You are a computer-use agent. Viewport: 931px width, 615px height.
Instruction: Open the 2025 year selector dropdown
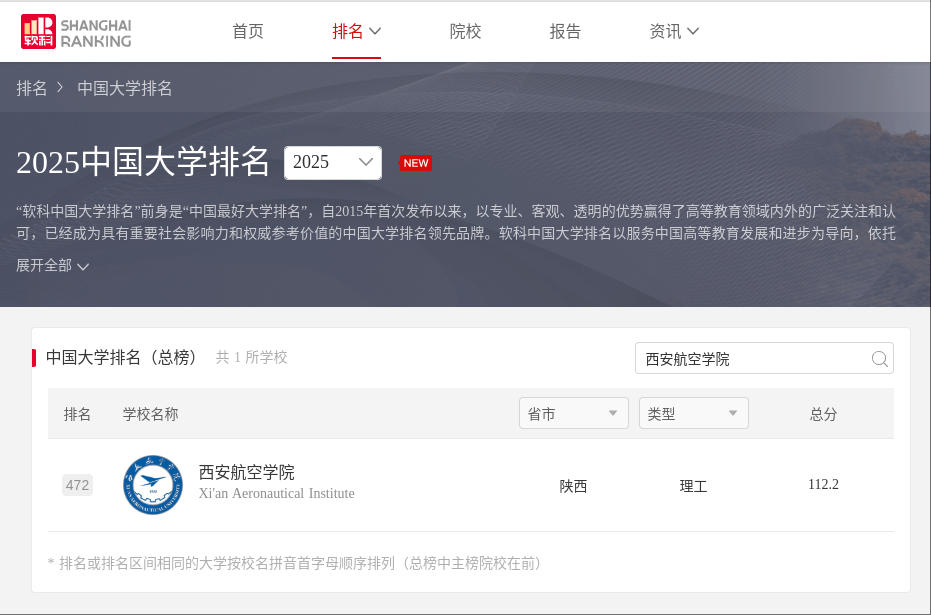pyautogui.click(x=332, y=162)
